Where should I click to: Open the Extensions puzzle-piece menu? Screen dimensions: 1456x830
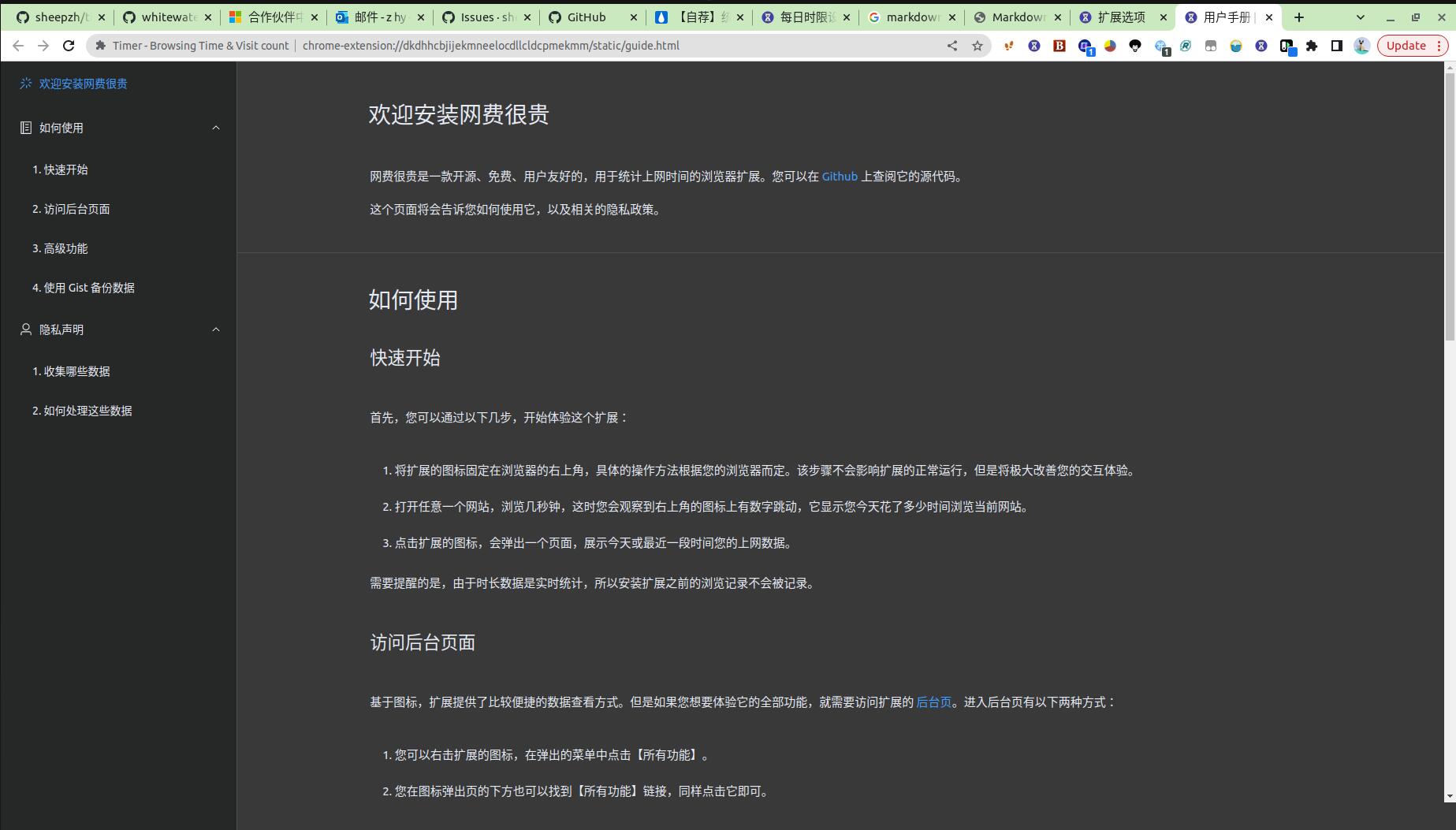(1312, 46)
